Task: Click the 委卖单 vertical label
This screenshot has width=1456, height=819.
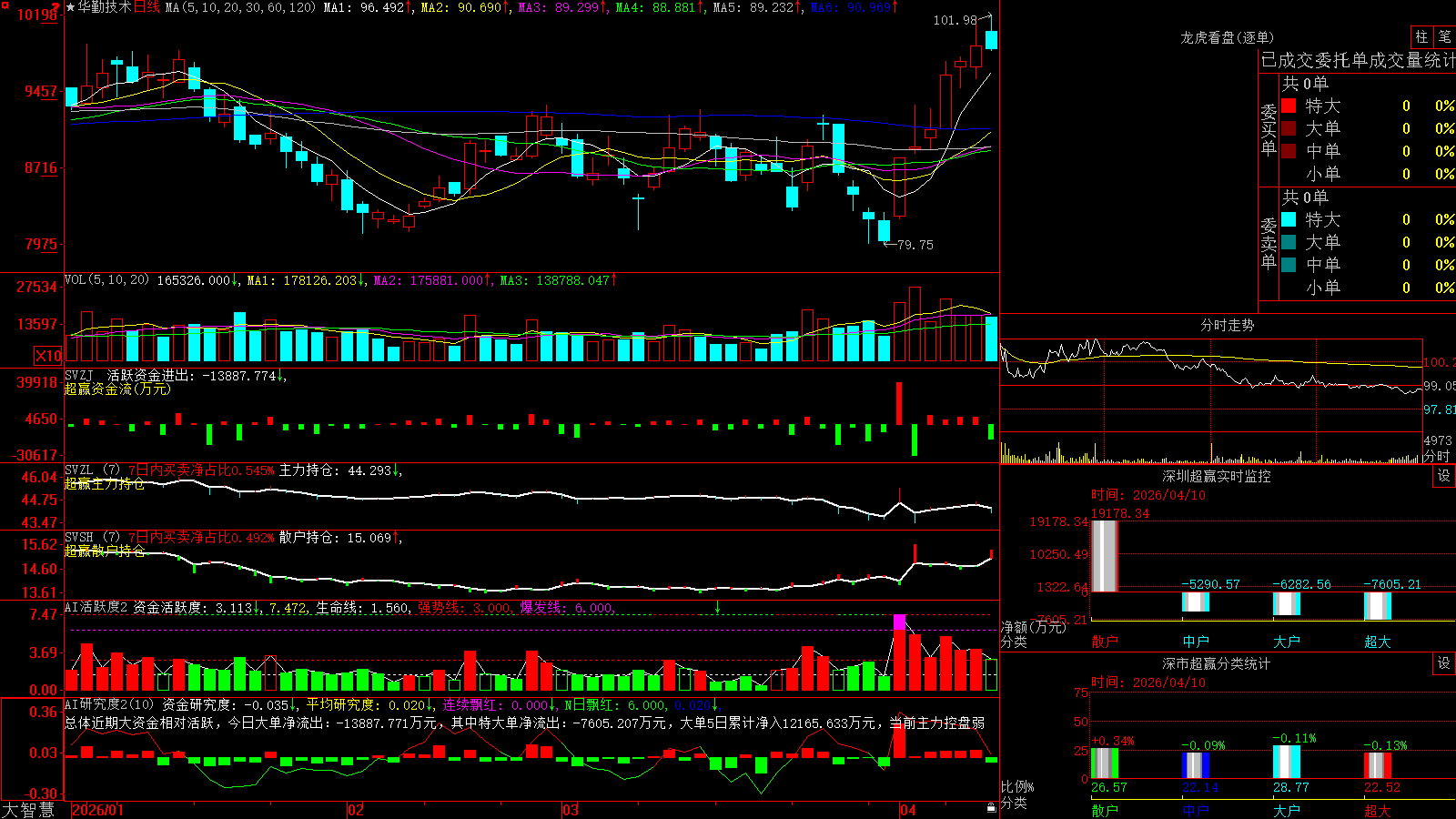Action: click(x=1269, y=243)
